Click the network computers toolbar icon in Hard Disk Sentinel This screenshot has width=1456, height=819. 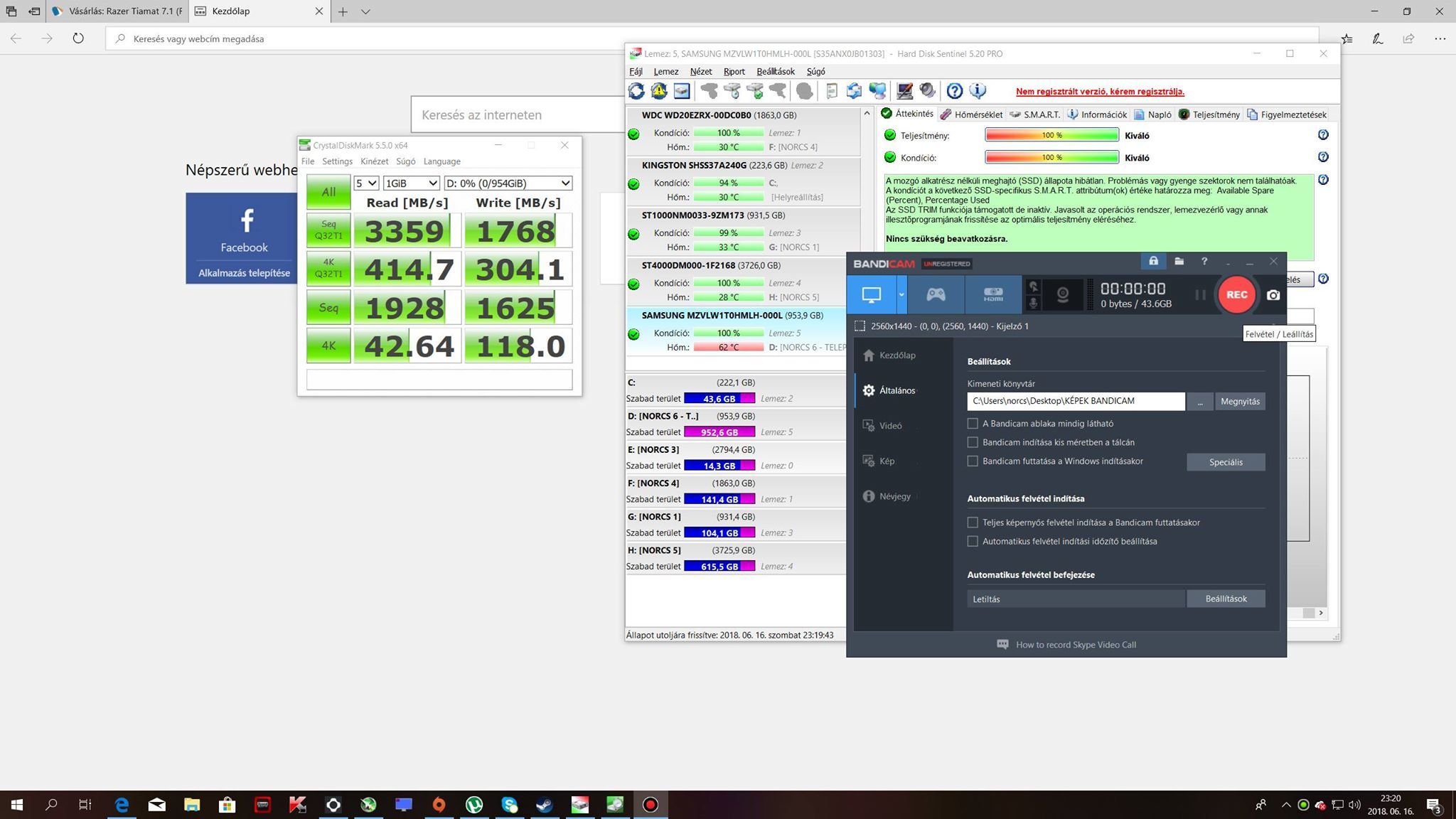[878, 91]
